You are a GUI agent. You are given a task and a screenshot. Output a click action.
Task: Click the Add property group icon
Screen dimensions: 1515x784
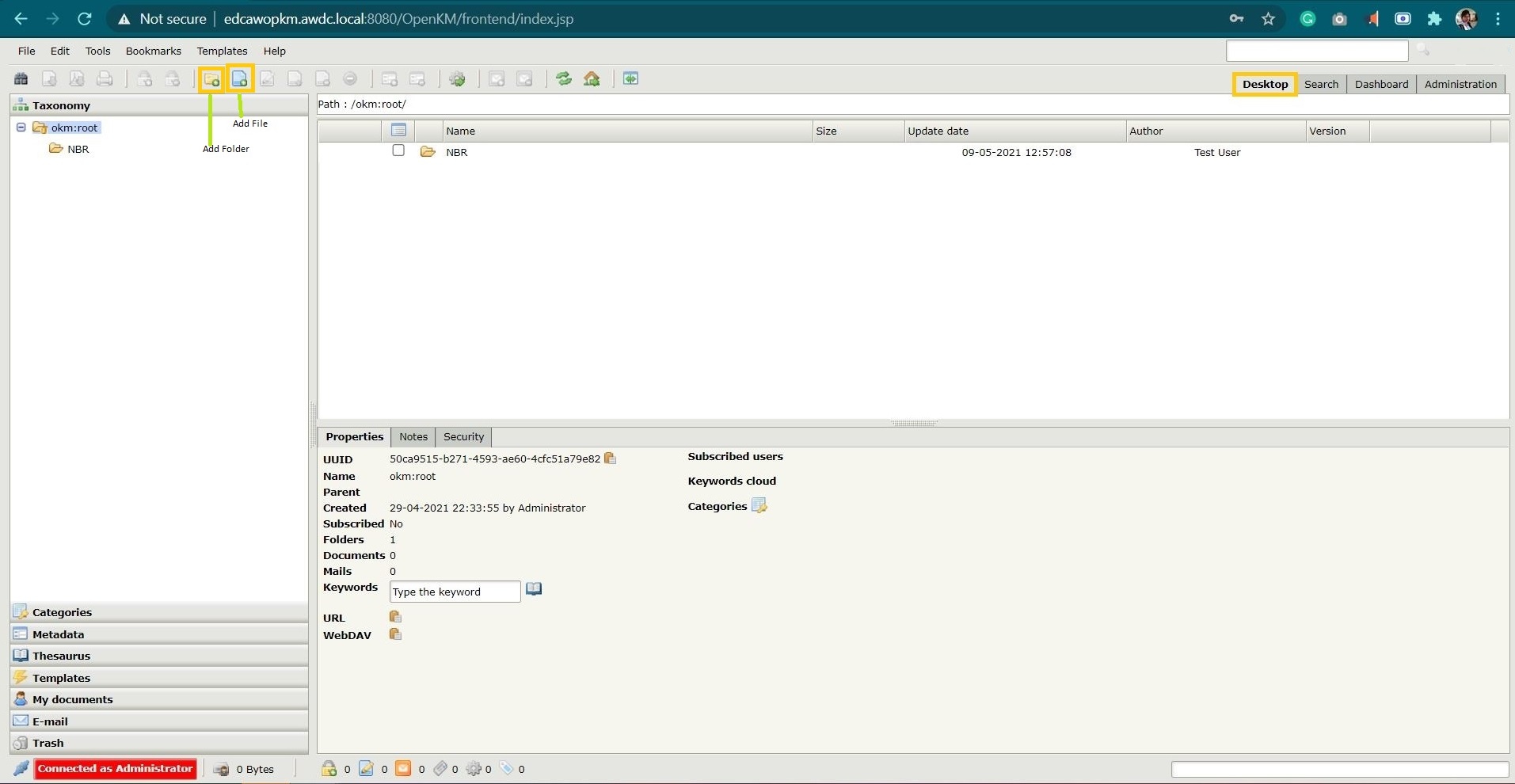pos(390,78)
